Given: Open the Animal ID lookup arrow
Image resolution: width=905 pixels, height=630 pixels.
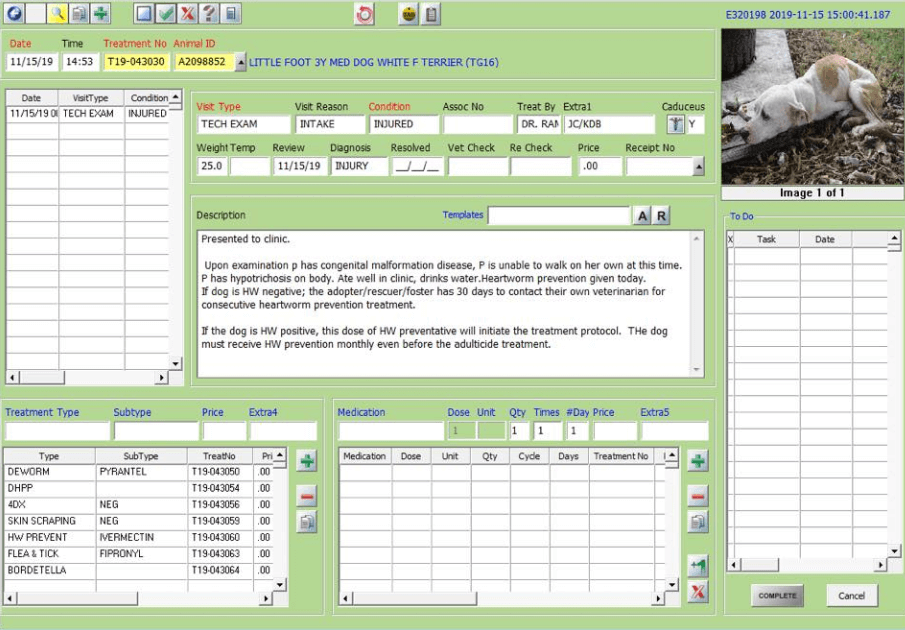Looking at the screenshot, I should [241, 62].
